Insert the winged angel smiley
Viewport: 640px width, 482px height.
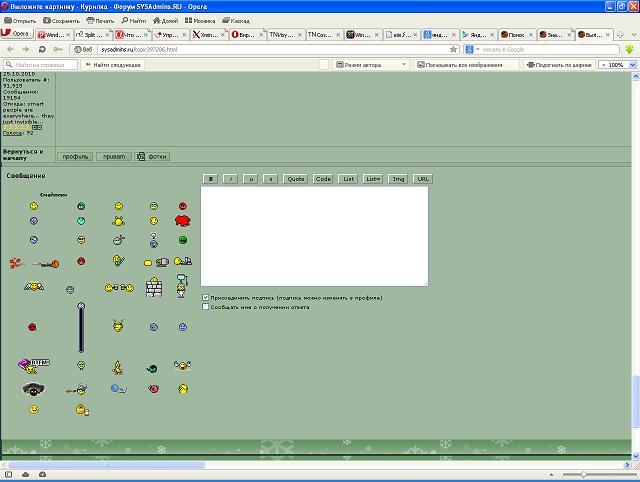(34, 287)
